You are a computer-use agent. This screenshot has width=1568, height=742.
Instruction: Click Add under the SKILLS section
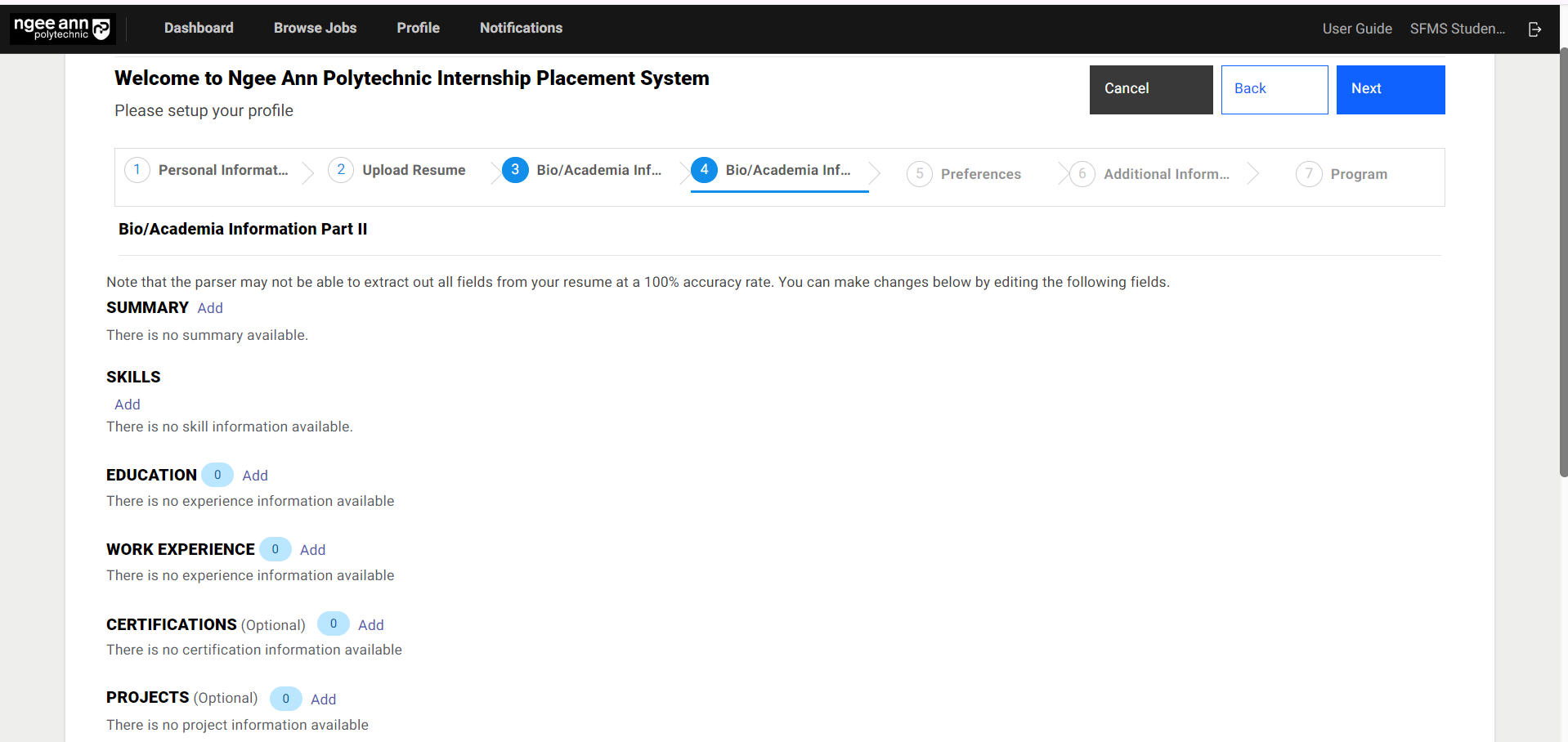128,405
